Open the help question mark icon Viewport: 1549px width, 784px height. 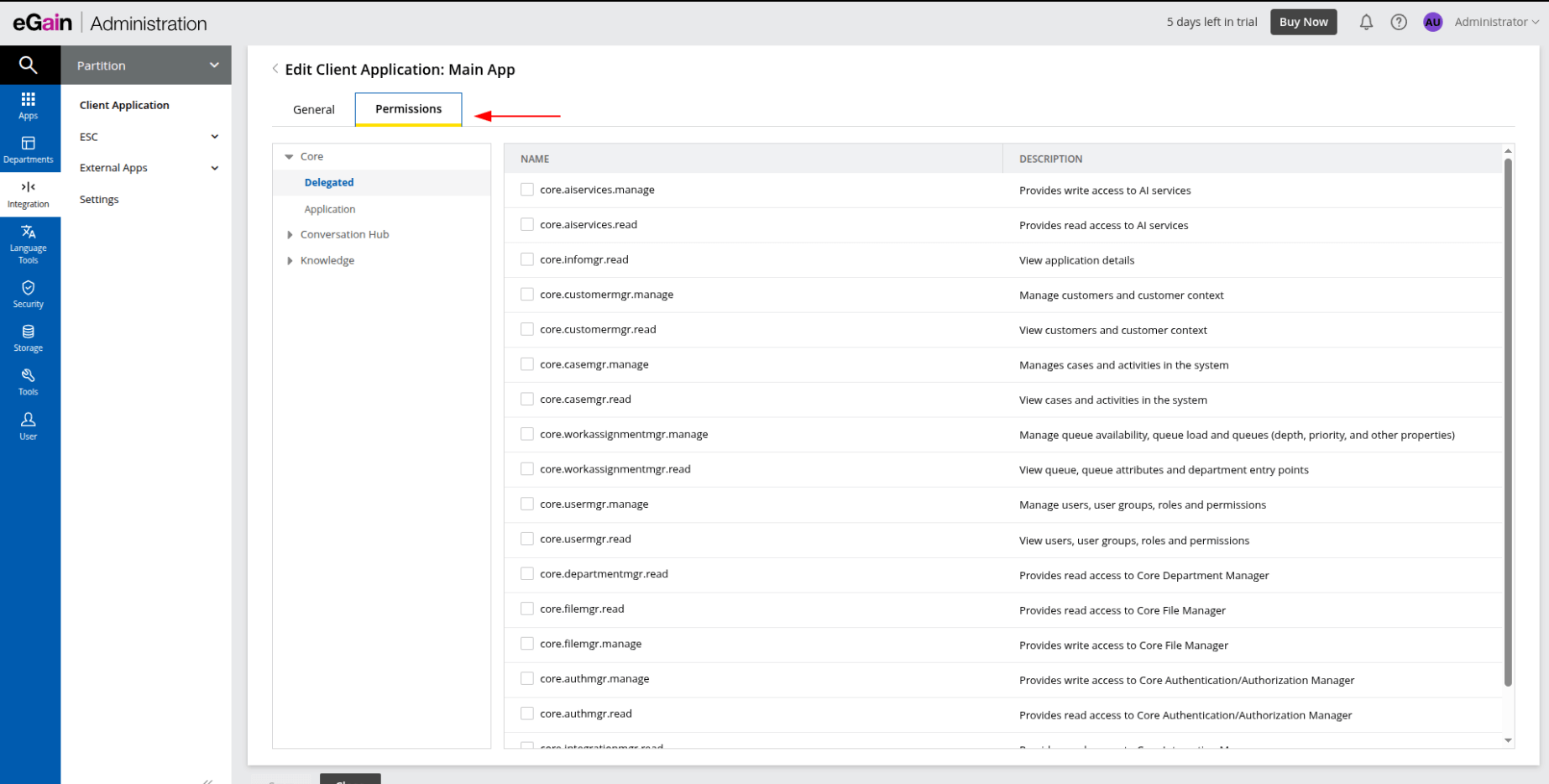(1398, 23)
